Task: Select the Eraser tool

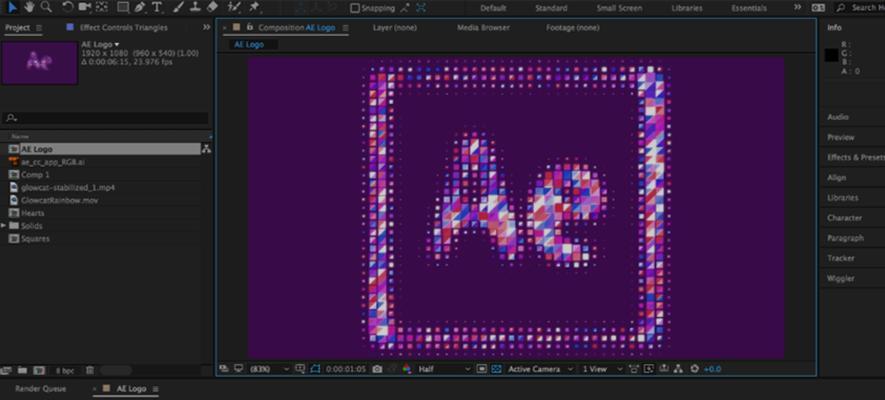Action: point(212,7)
